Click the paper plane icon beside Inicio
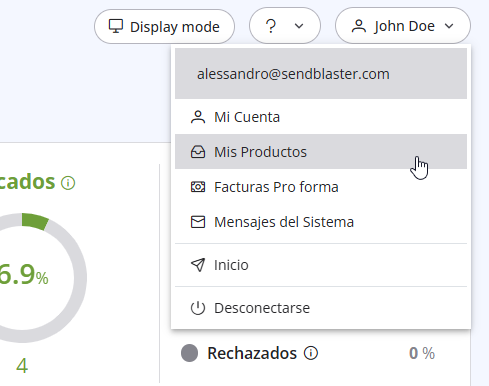 pyautogui.click(x=198, y=265)
